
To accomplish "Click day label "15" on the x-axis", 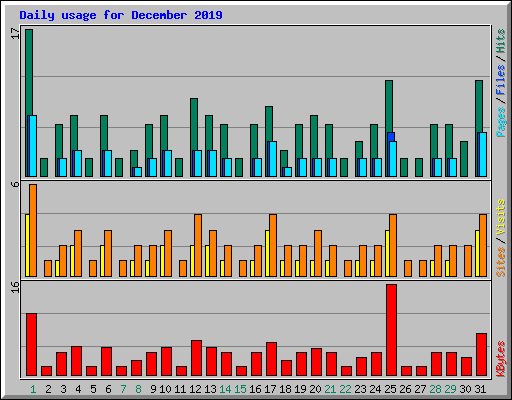I will point(240,389).
